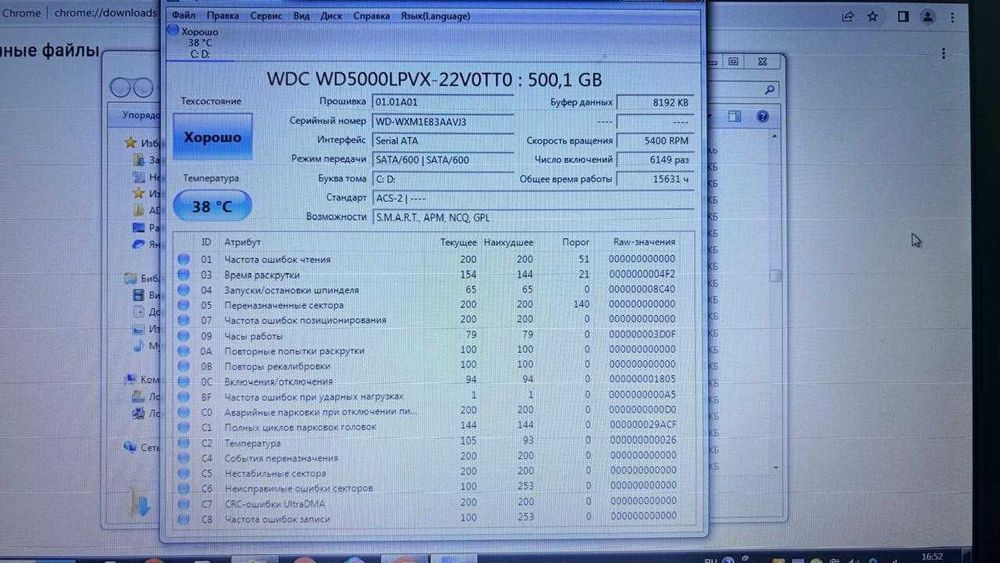Click Chrome's share page icon
This screenshot has width=1000, height=563.
848,17
